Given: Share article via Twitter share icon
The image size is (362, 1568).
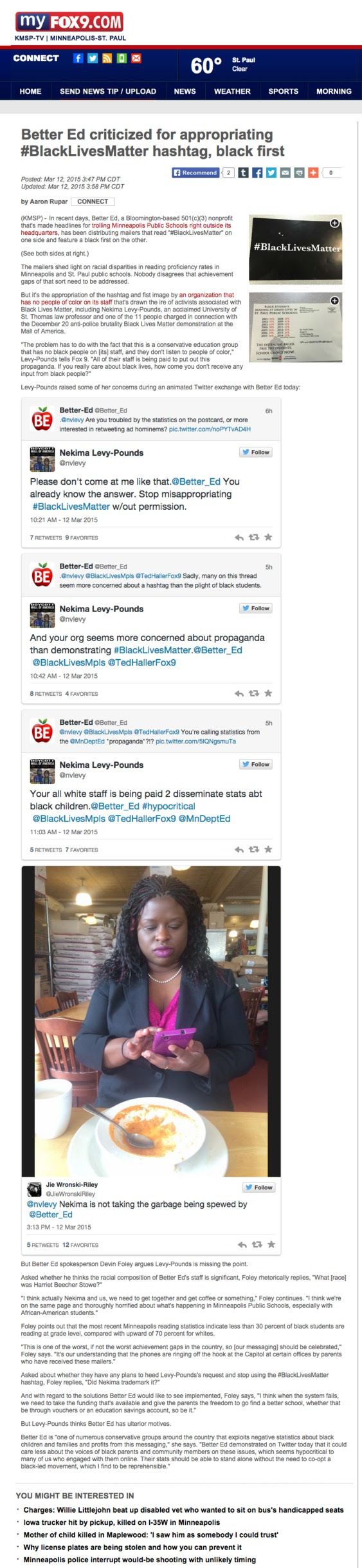Looking at the screenshot, I should pos(271,173).
